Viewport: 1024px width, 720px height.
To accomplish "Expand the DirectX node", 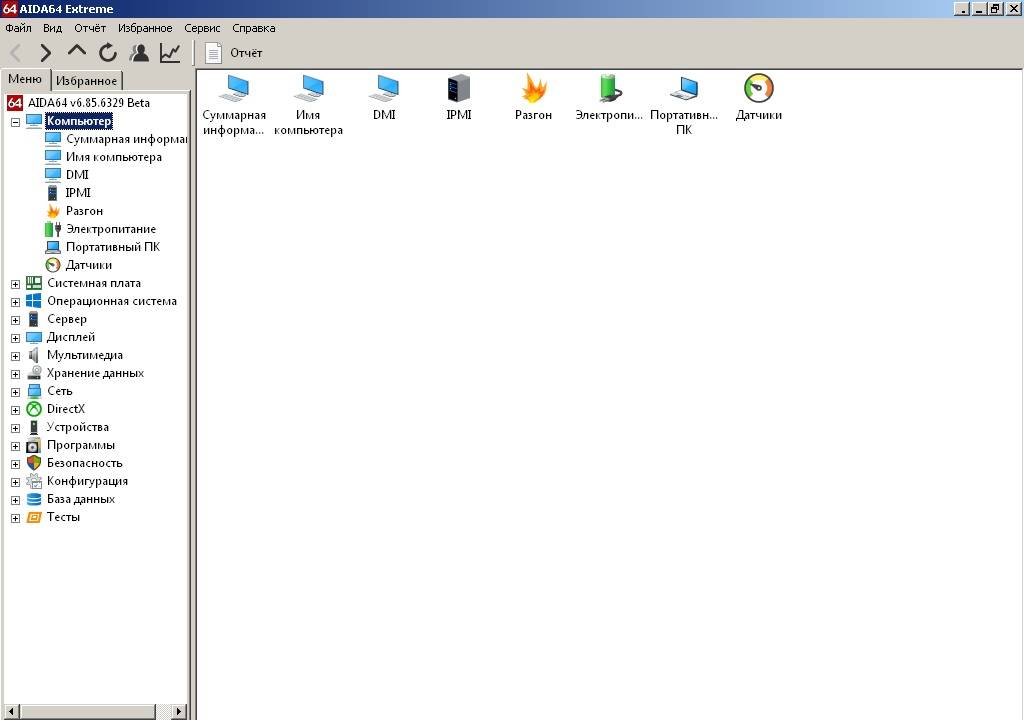I will click(16, 410).
